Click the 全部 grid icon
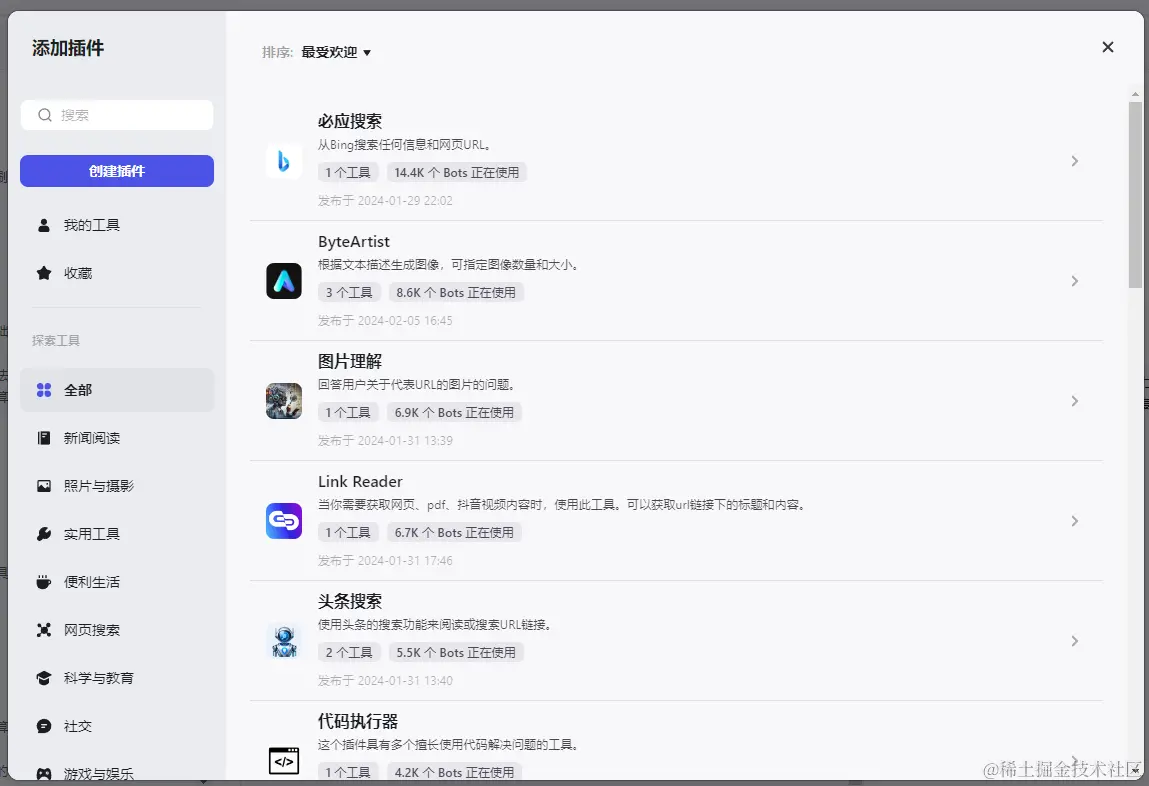1149x786 pixels. click(x=44, y=390)
